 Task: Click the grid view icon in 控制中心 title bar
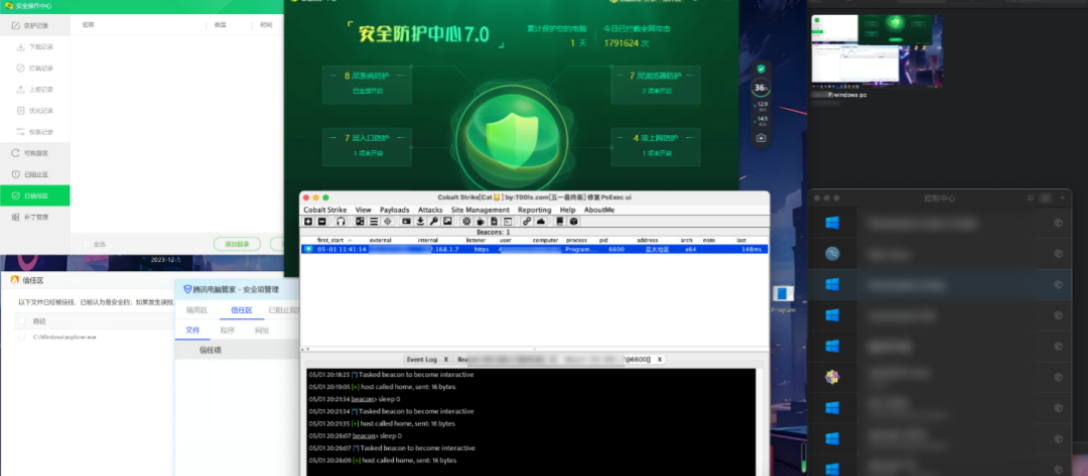click(1030, 198)
